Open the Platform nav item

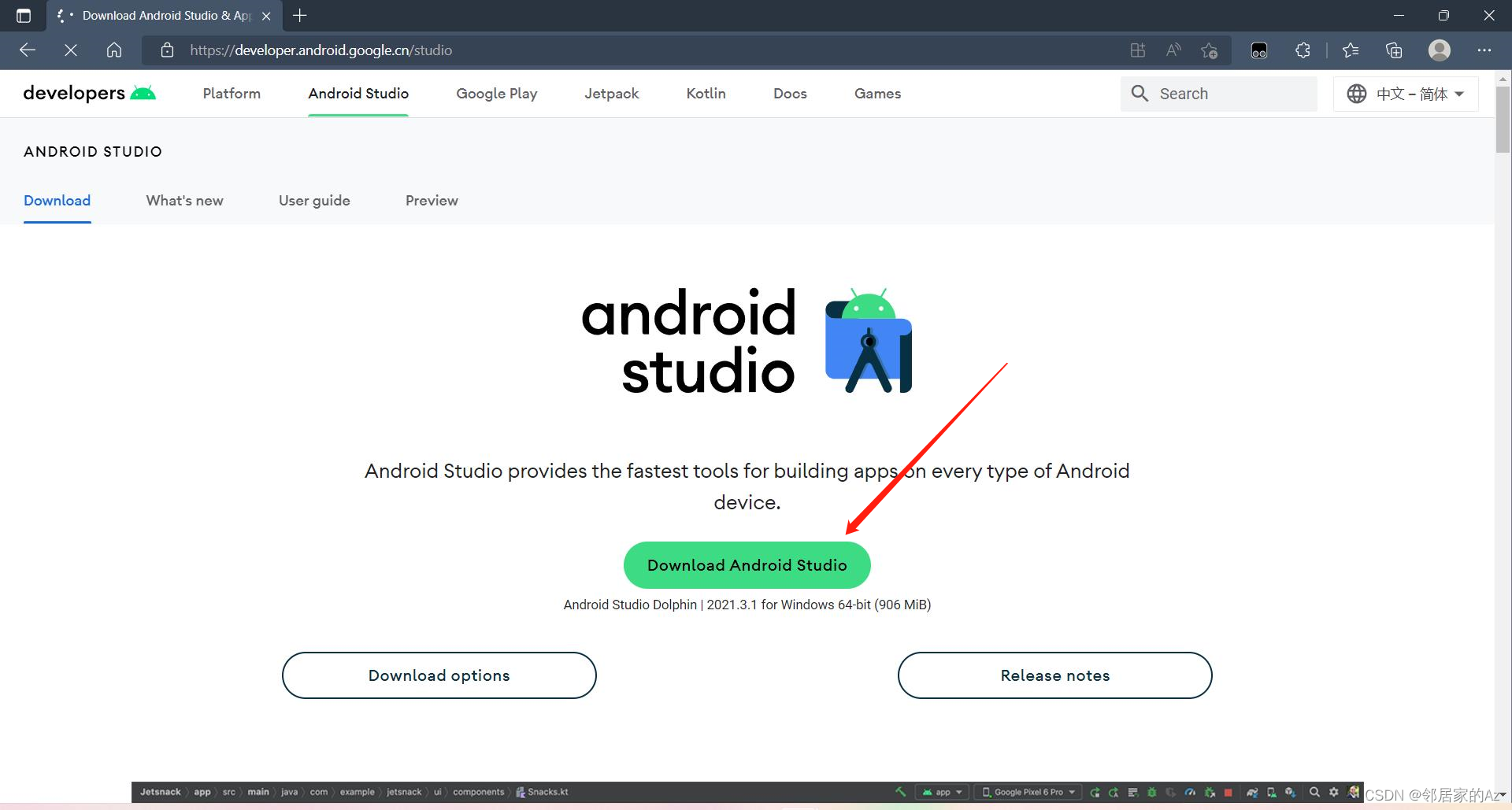click(x=232, y=94)
